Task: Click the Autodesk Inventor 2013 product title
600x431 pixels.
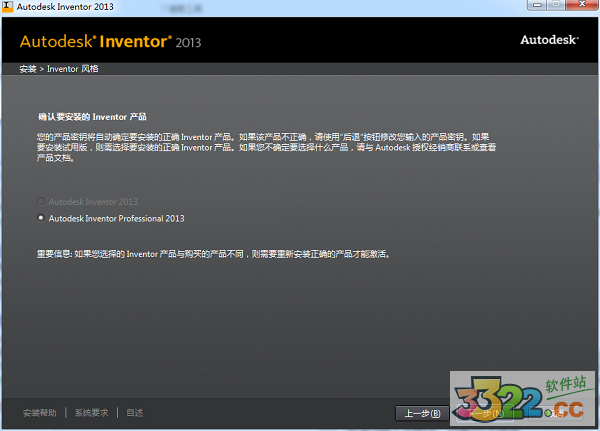Action: [x=110, y=42]
